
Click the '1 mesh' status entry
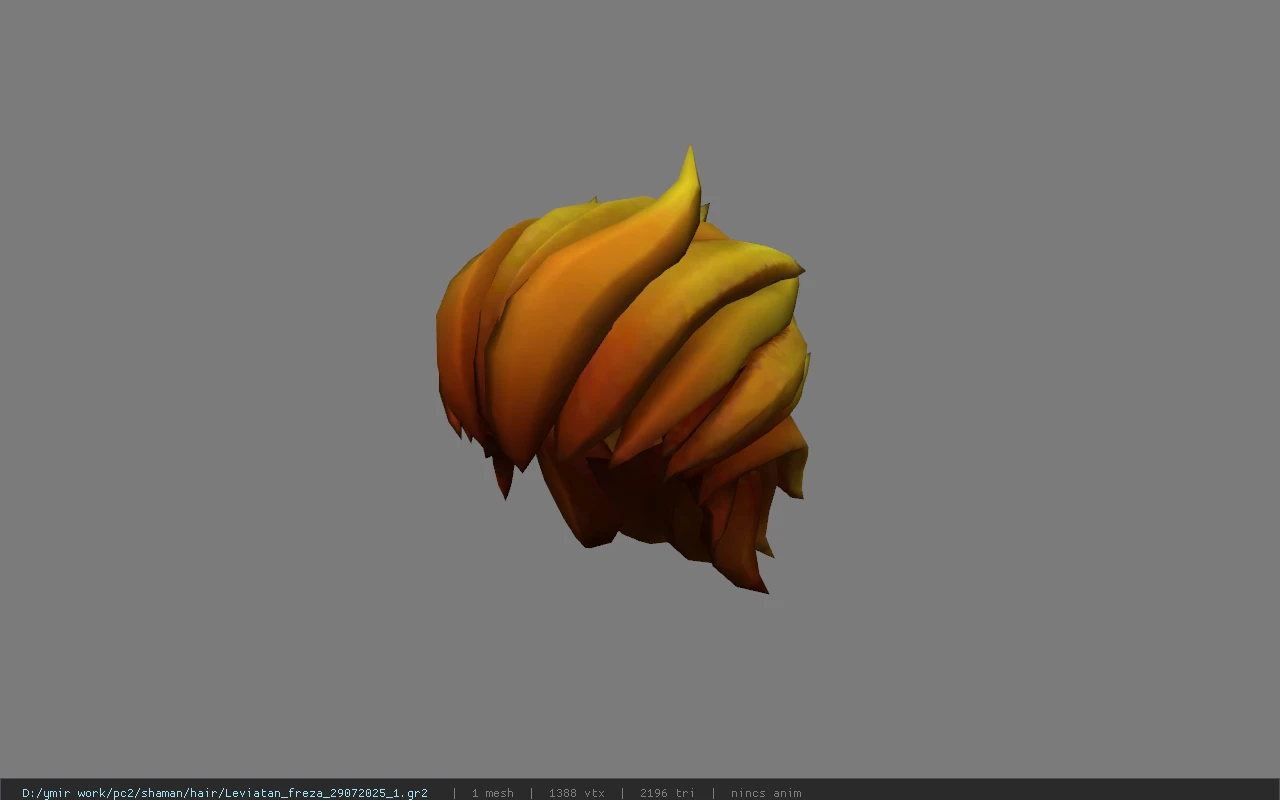pos(492,793)
